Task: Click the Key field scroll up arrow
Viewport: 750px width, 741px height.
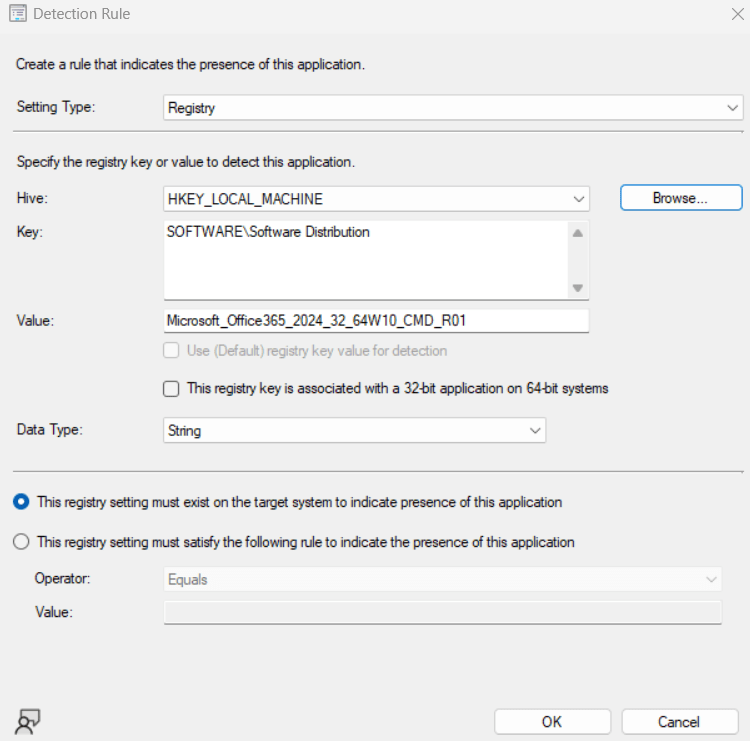Action: pyautogui.click(x=578, y=233)
